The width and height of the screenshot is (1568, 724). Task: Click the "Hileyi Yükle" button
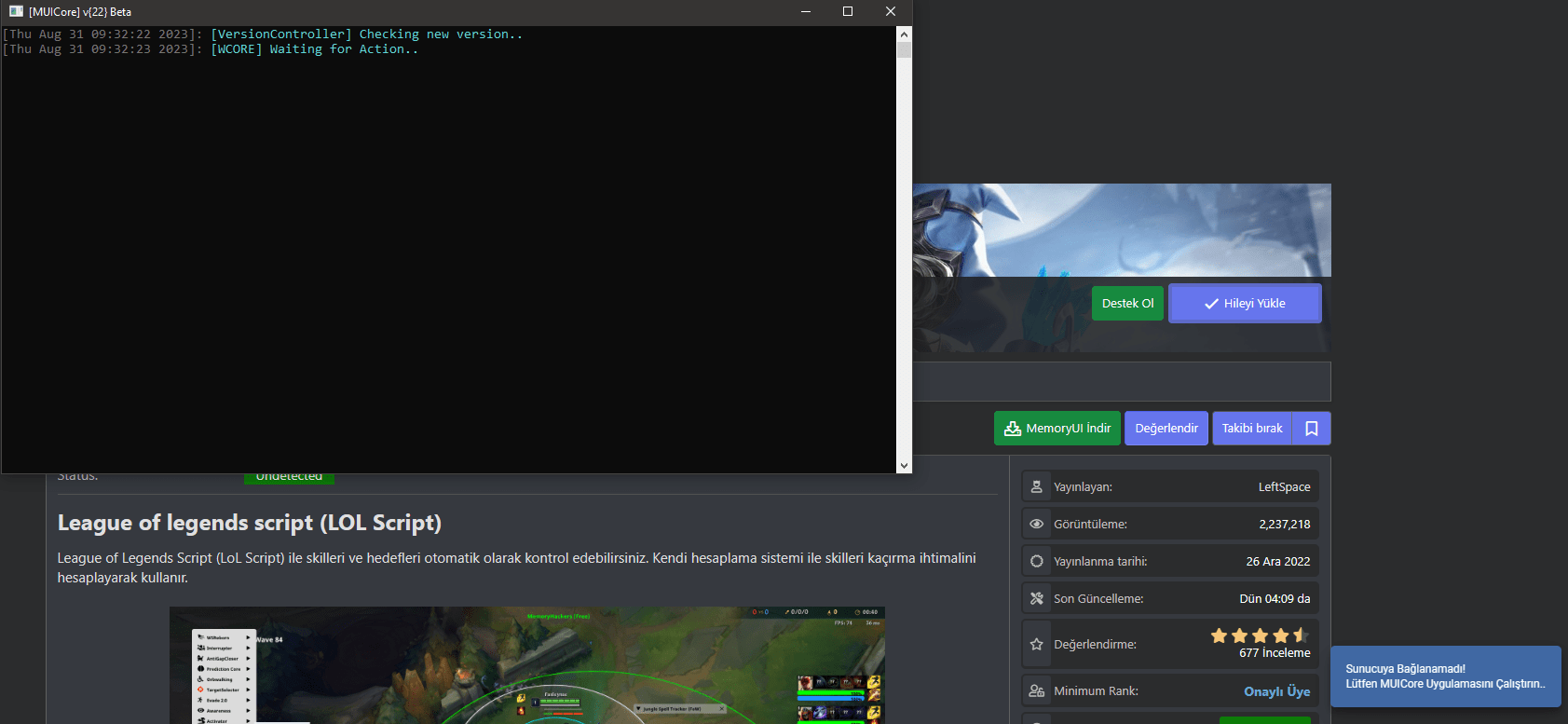(x=1245, y=303)
